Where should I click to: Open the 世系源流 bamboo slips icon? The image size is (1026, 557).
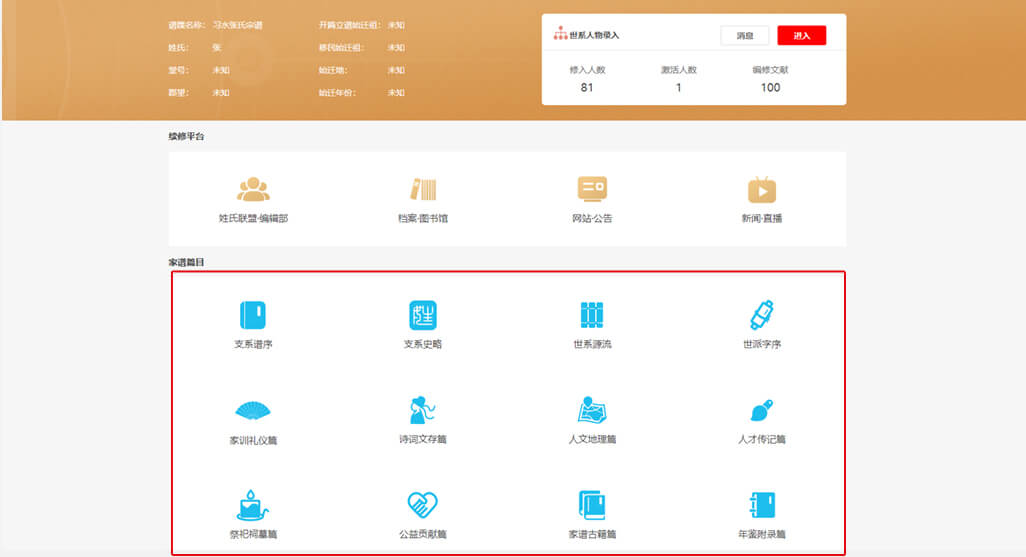[592, 315]
